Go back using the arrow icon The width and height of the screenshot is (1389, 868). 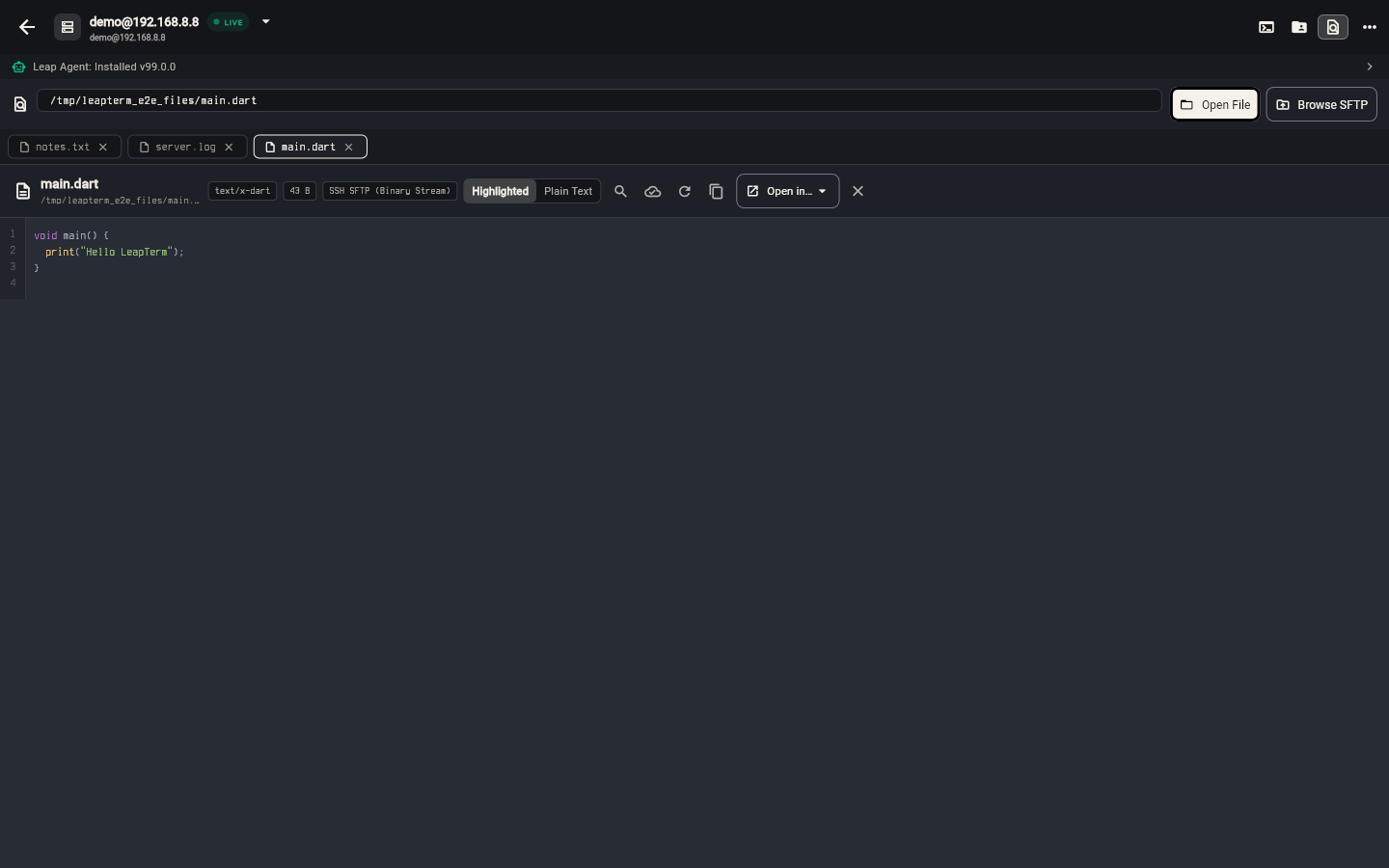click(x=27, y=27)
